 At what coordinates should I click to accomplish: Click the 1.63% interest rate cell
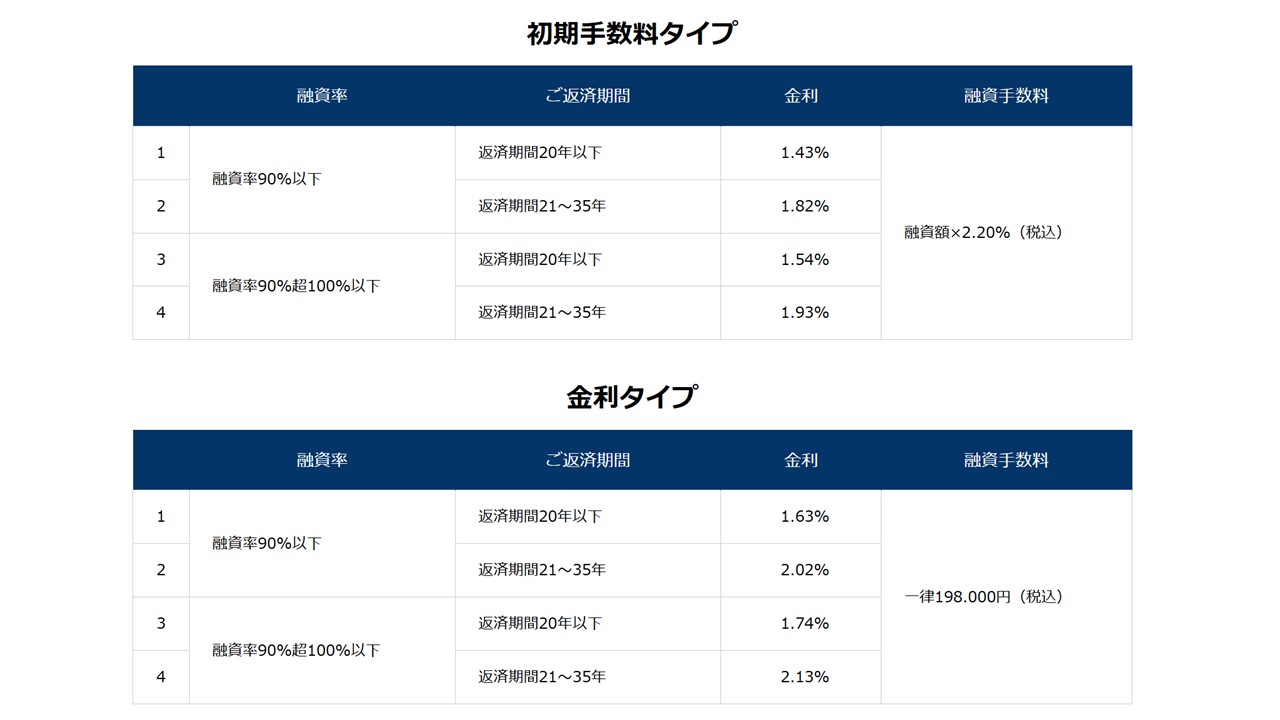point(804,517)
